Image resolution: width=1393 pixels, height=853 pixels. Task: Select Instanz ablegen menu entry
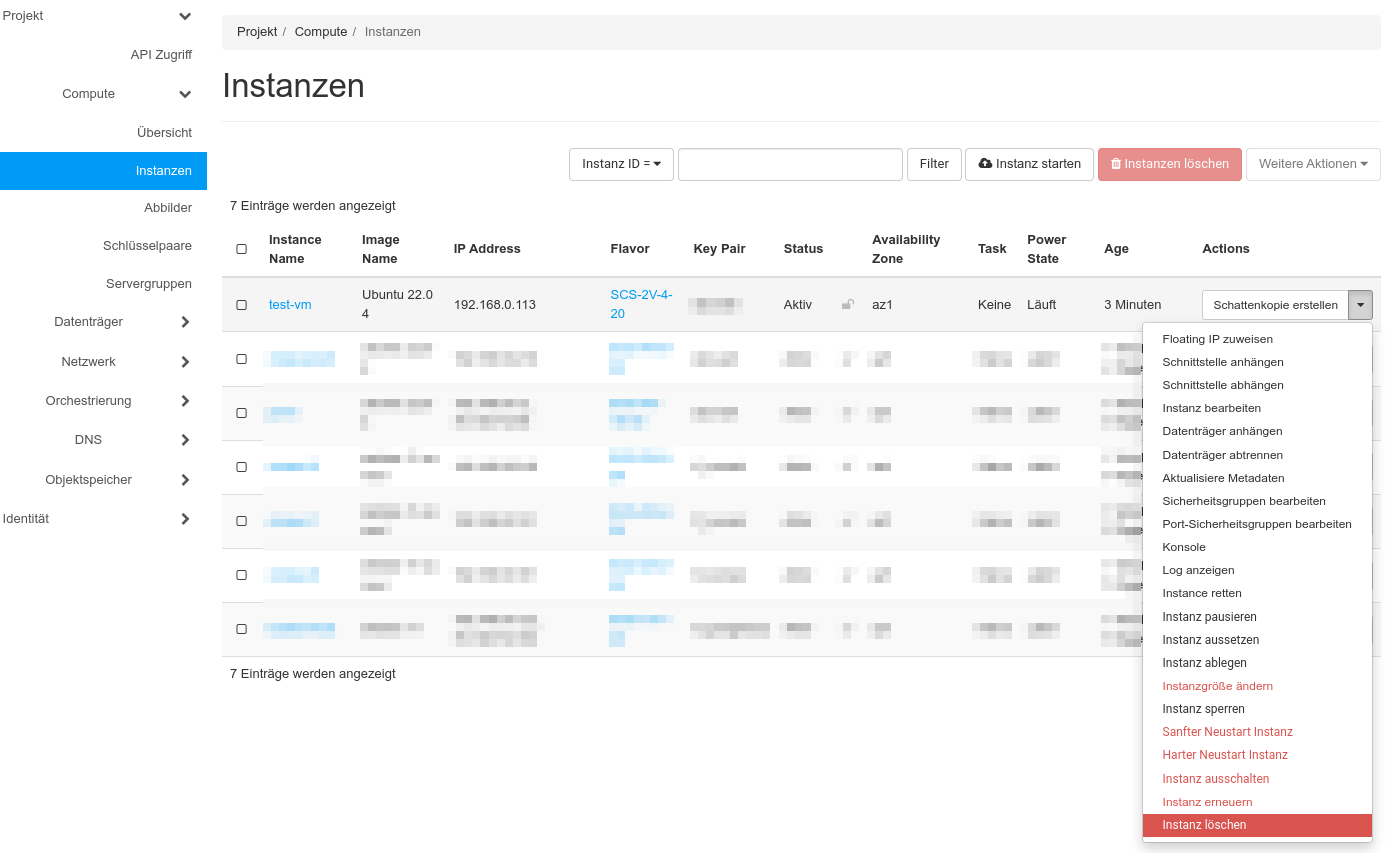[1204, 663]
